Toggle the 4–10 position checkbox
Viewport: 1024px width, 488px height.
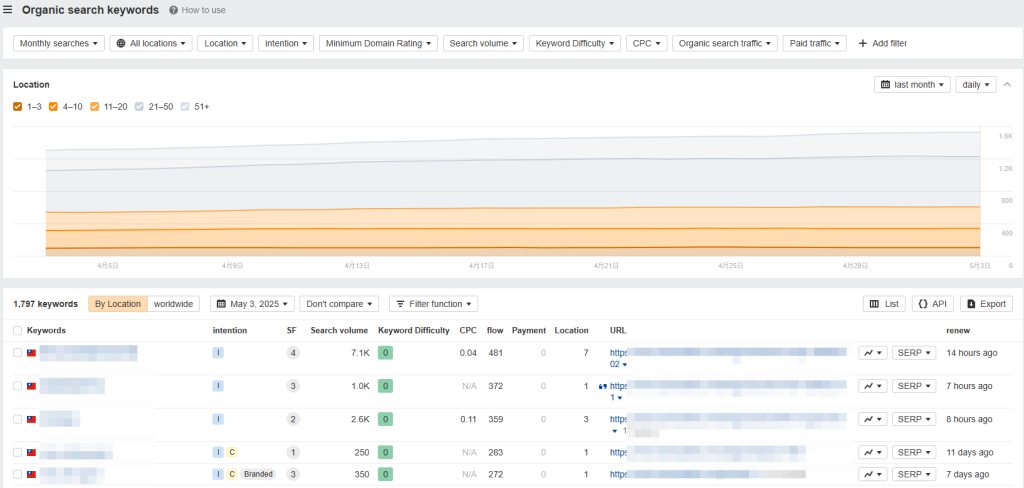pyautogui.click(x=54, y=106)
